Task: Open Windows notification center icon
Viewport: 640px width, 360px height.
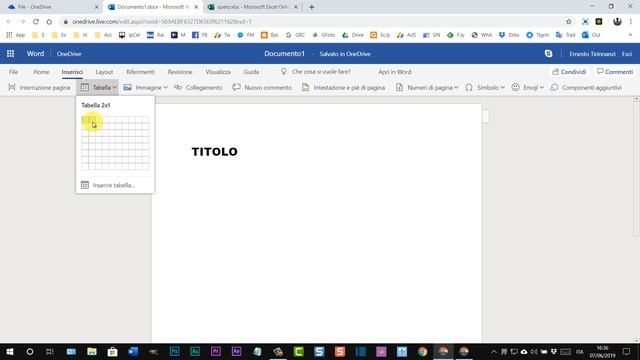Action: (627, 351)
